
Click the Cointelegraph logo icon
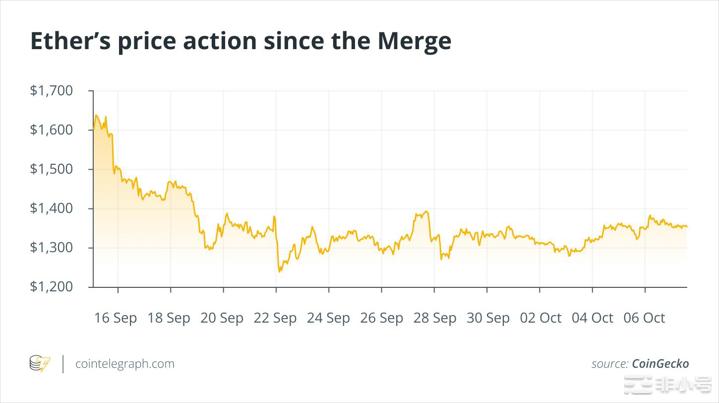pos(40,364)
